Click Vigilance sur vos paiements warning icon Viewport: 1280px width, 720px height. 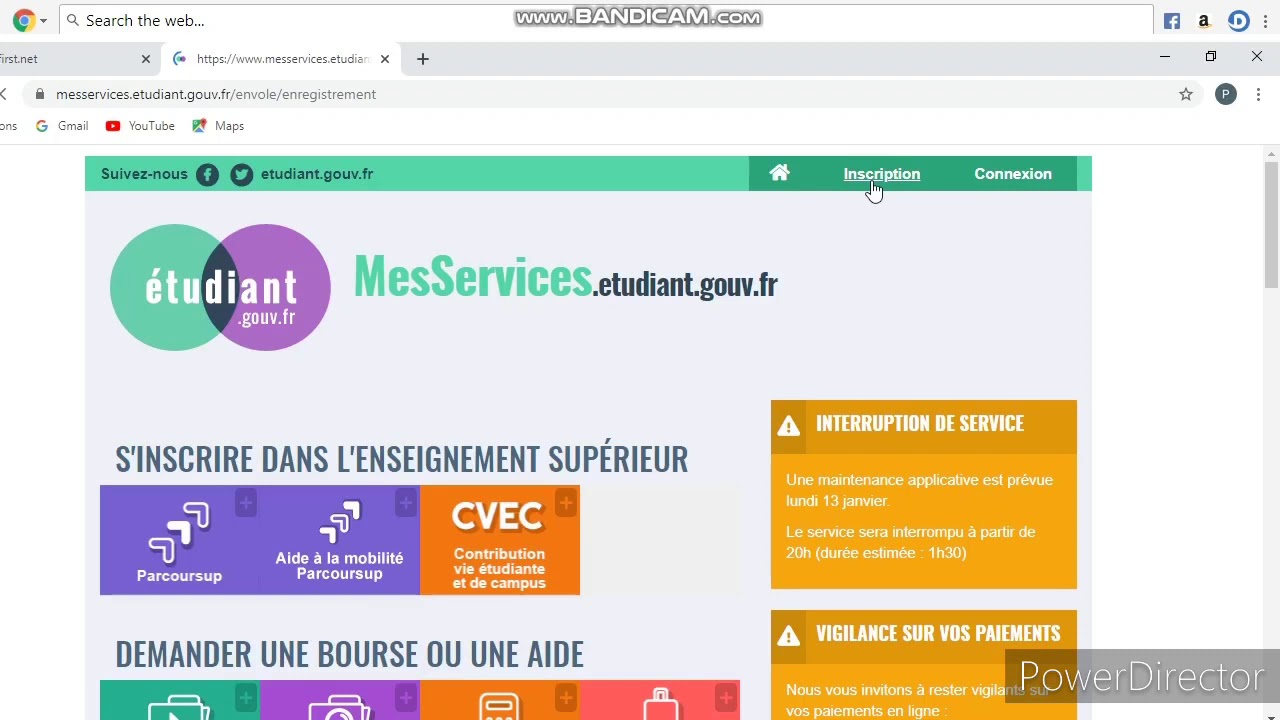pos(789,636)
